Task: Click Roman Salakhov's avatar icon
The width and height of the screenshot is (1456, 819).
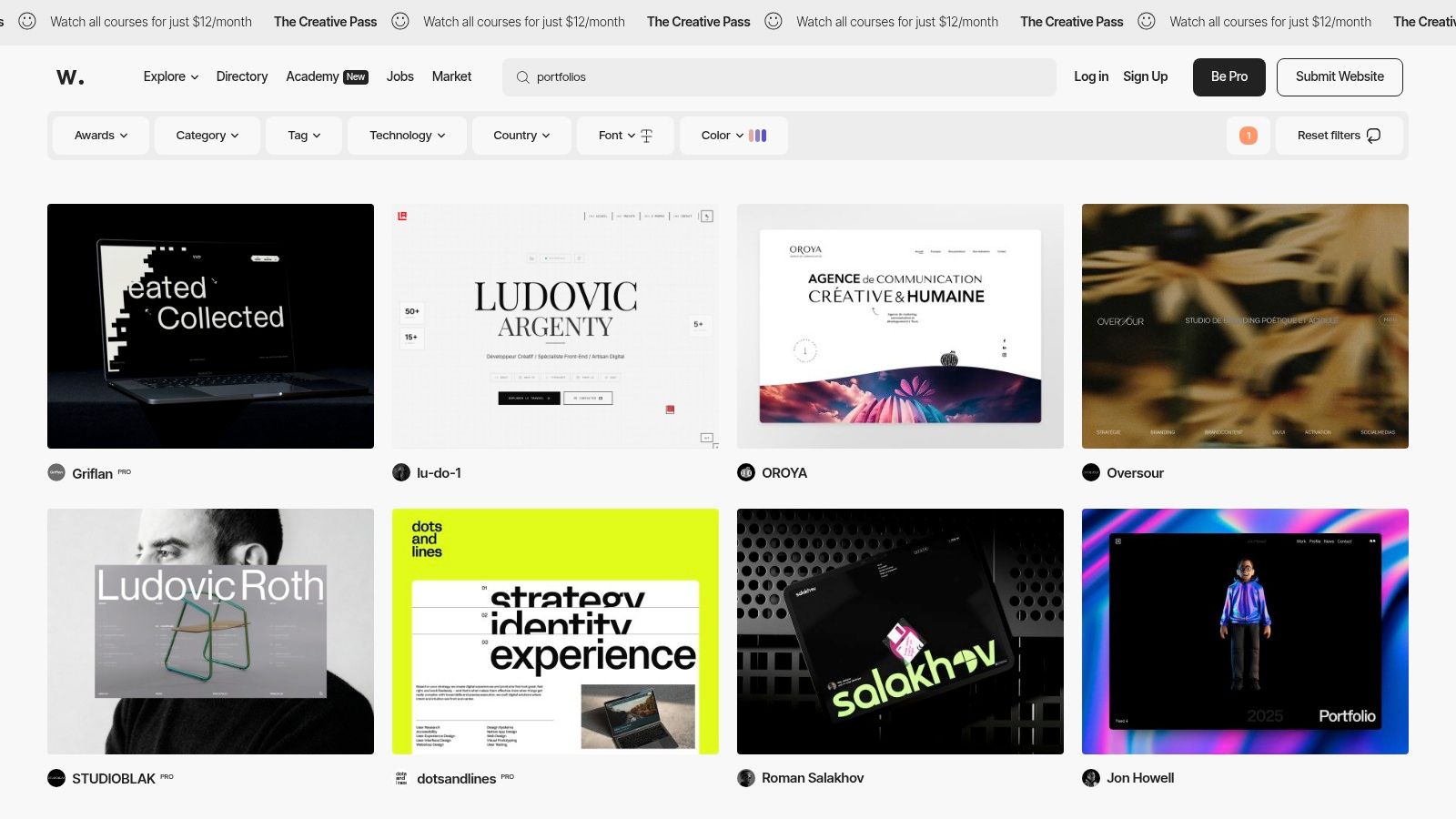Action: click(746, 778)
